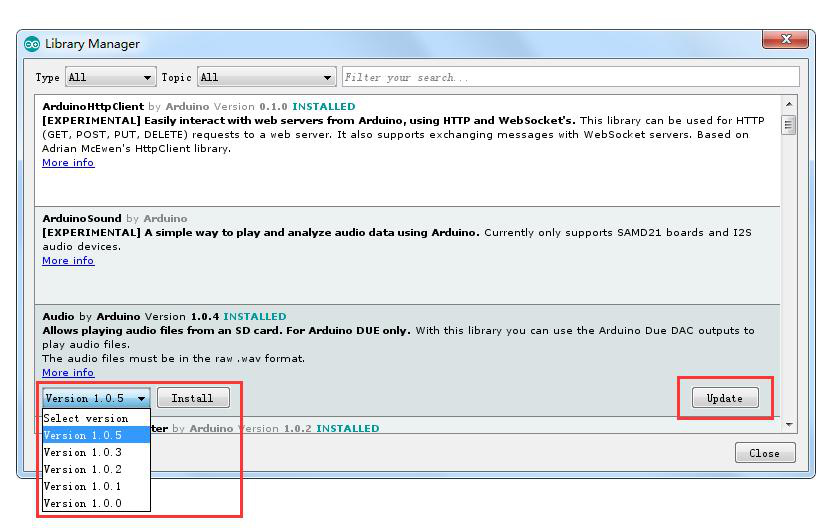Click the scrollbar up arrow
The width and height of the screenshot is (836, 528).
[789, 104]
